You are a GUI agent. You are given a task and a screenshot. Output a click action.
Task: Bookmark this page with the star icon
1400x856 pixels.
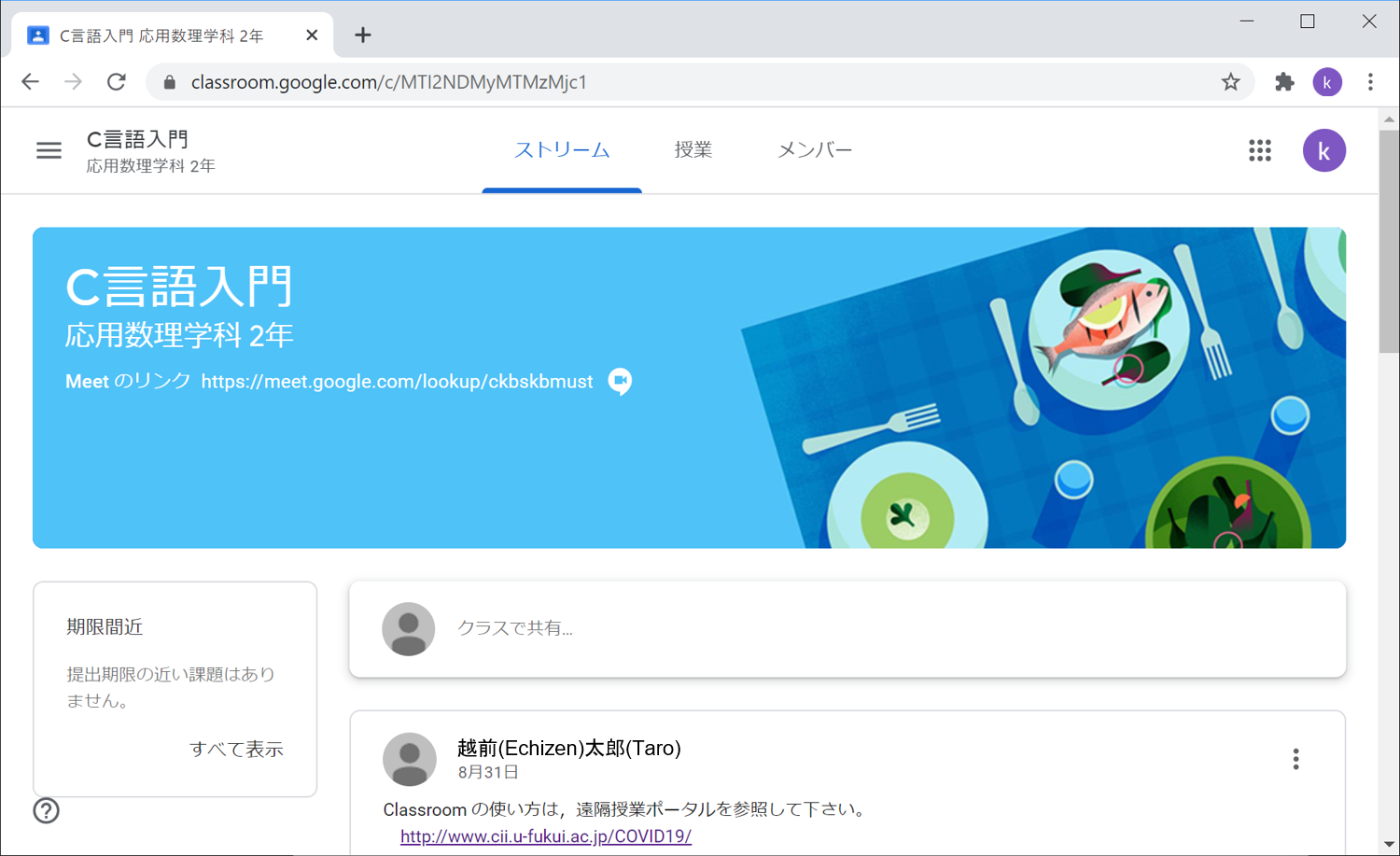point(1230,82)
